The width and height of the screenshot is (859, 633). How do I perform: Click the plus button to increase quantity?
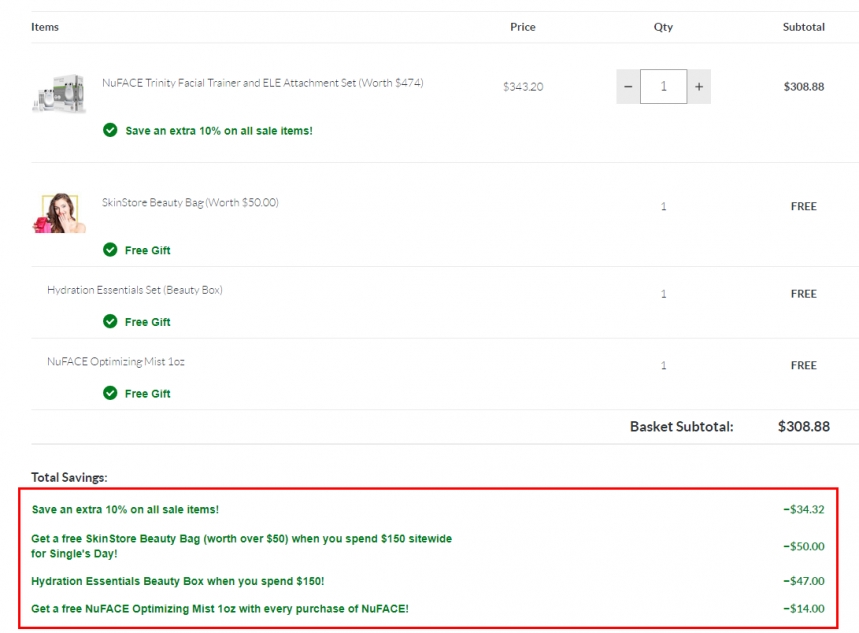[x=699, y=87]
